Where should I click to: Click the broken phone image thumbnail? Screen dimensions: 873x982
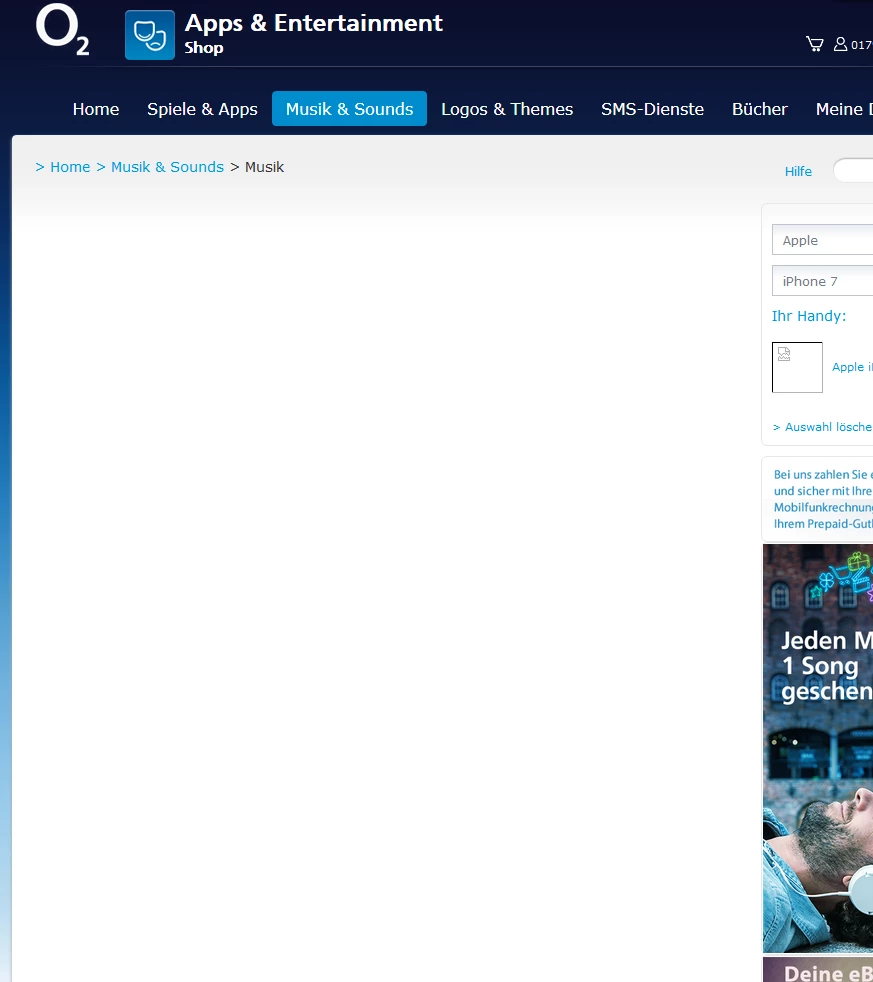pos(797,368)
